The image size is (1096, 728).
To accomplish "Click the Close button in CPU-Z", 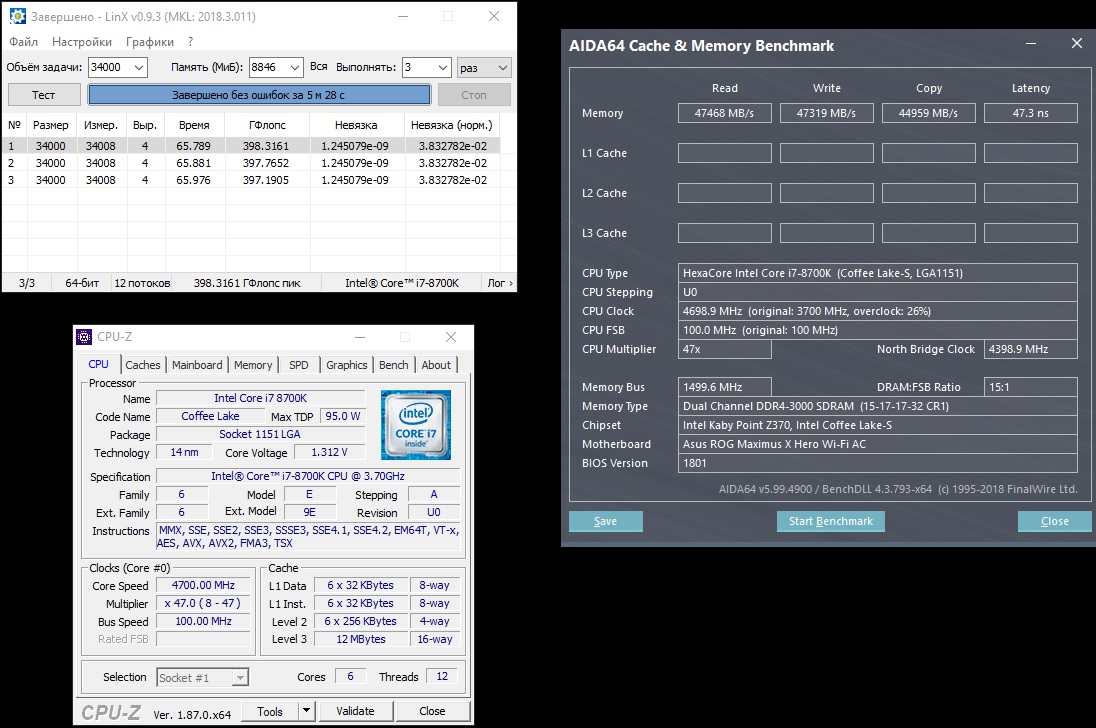I will (432, 711).
